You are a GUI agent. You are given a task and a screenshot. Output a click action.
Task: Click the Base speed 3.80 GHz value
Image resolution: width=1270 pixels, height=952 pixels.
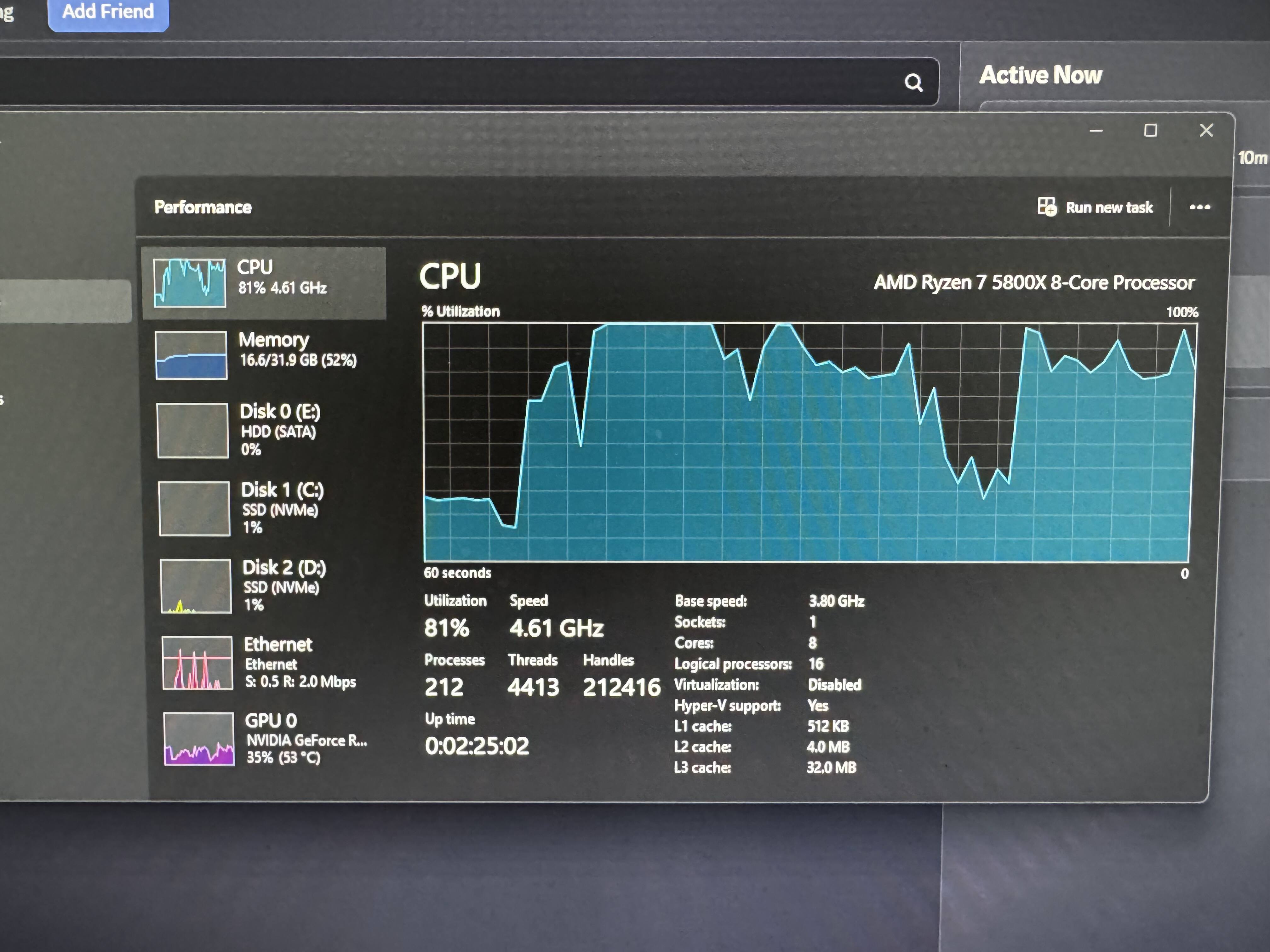pos(837,601)
